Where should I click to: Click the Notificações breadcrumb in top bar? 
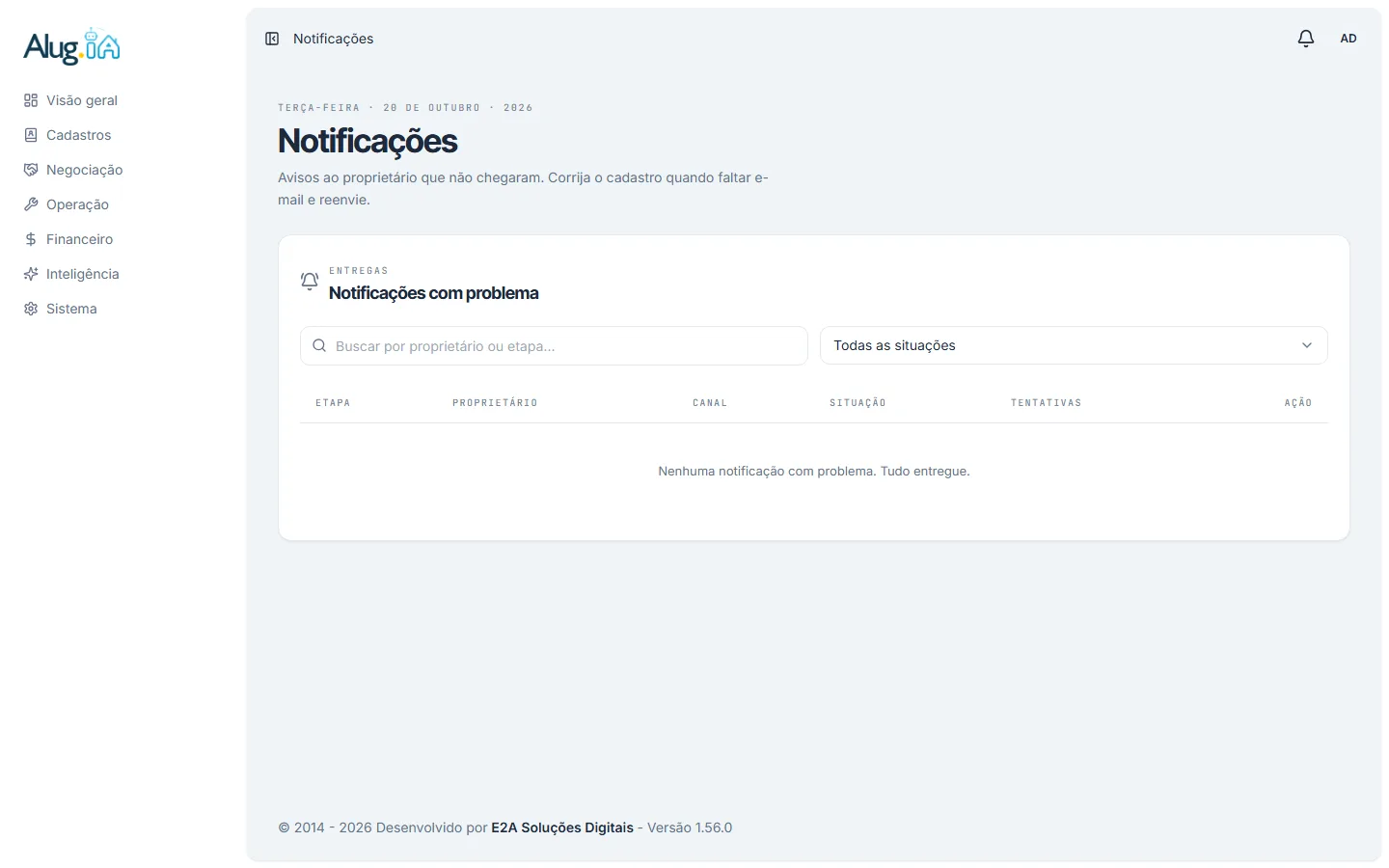click(334, 39)
